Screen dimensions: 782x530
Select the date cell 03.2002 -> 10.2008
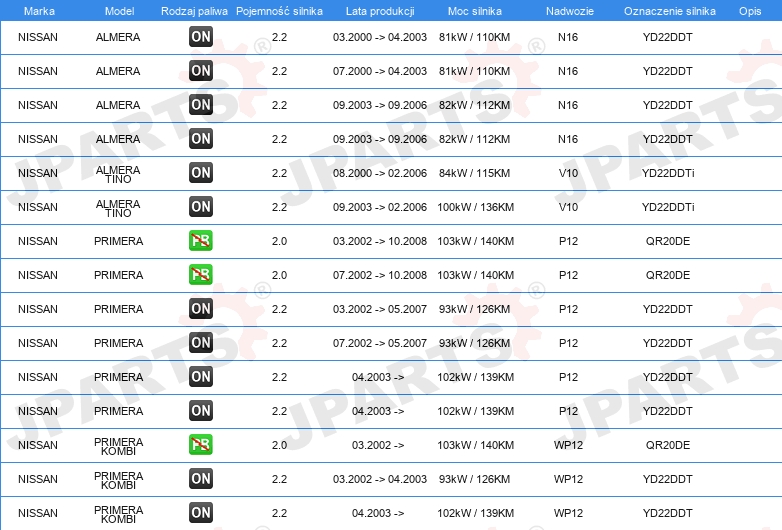point(380,241)
